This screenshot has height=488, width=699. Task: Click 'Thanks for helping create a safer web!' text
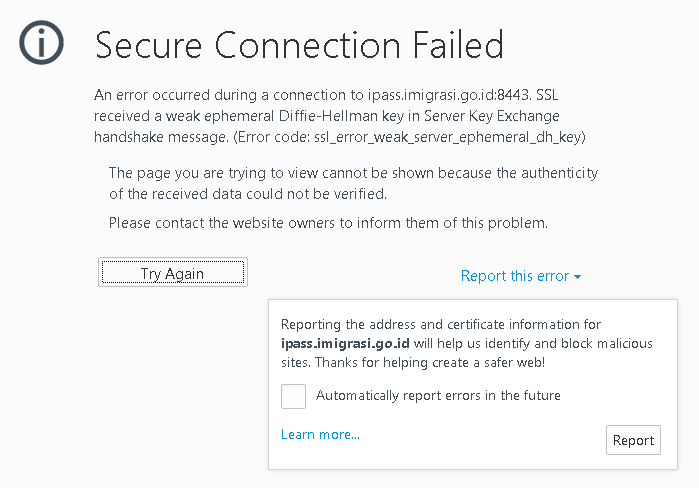click(430, 362)
